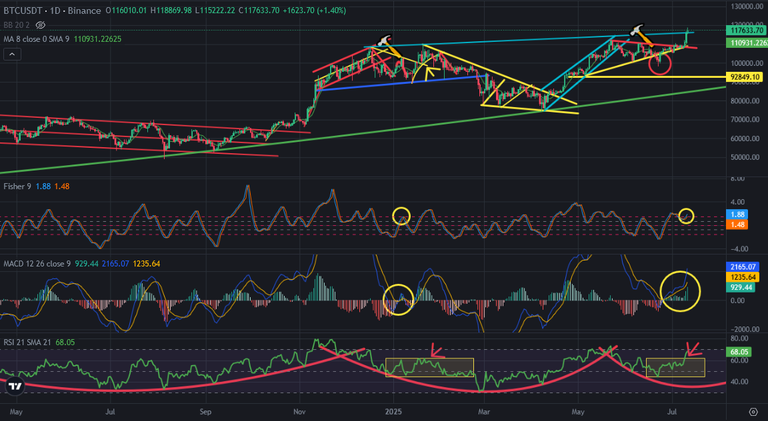Viewport: 768px width, 421px height.
Task: Click high value H118869.98 in header
Action: (171, 10)
